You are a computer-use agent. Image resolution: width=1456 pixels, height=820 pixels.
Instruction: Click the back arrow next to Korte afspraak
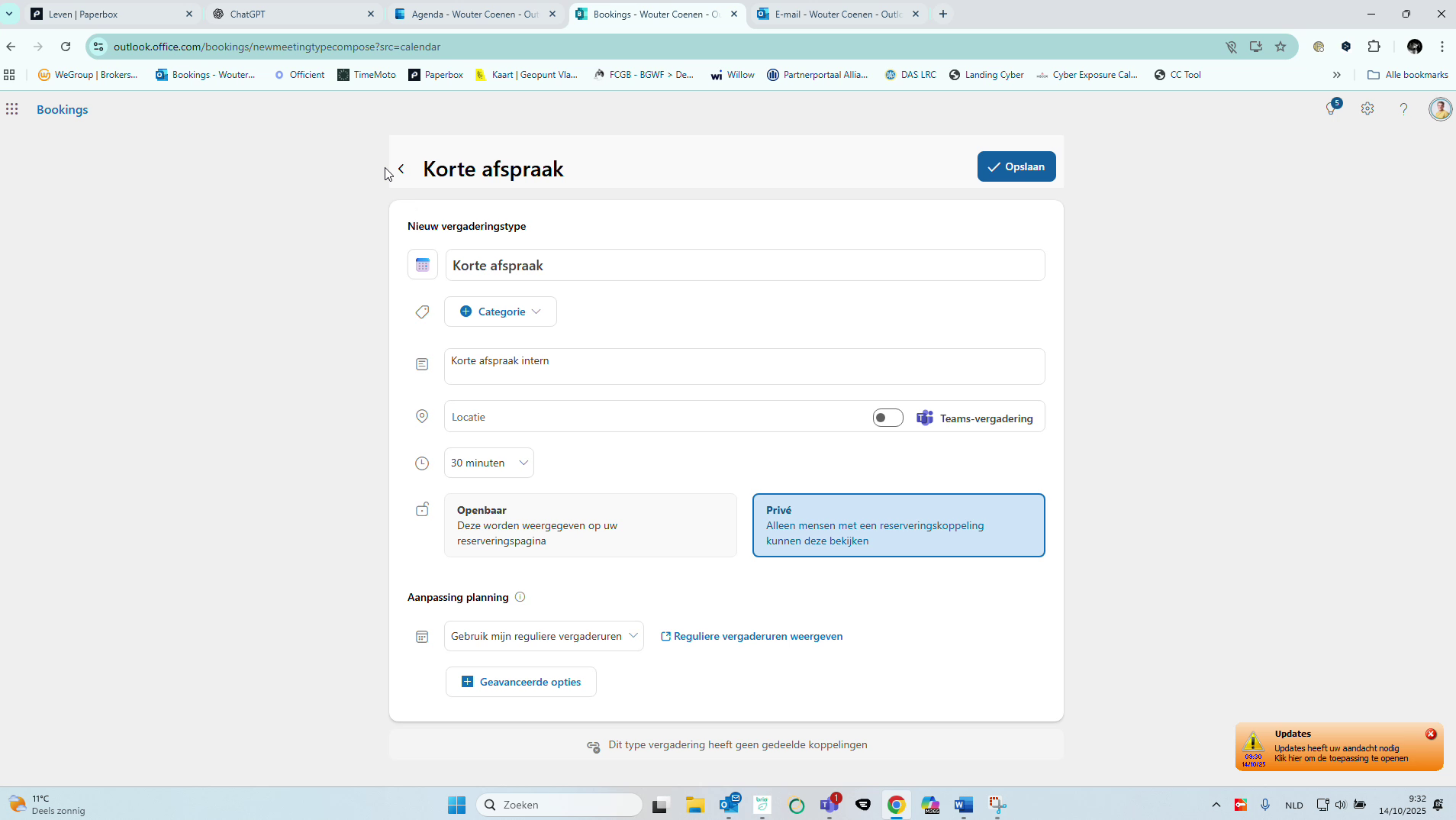401,169
